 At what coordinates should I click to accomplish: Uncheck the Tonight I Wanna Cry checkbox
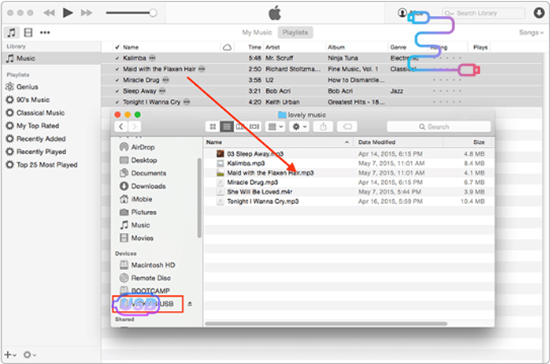point(117,102)
